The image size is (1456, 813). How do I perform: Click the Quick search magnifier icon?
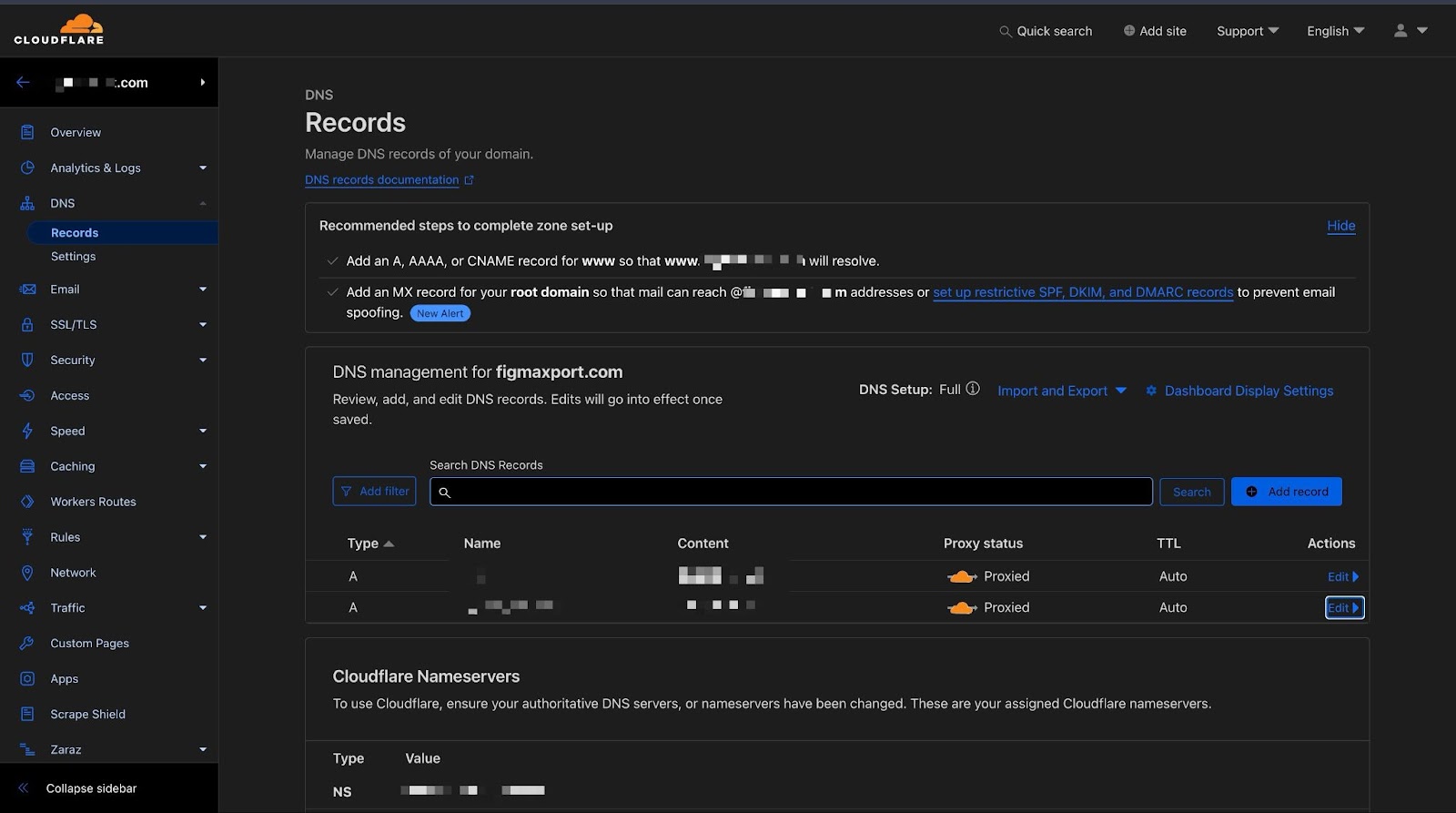(1005, 31)
